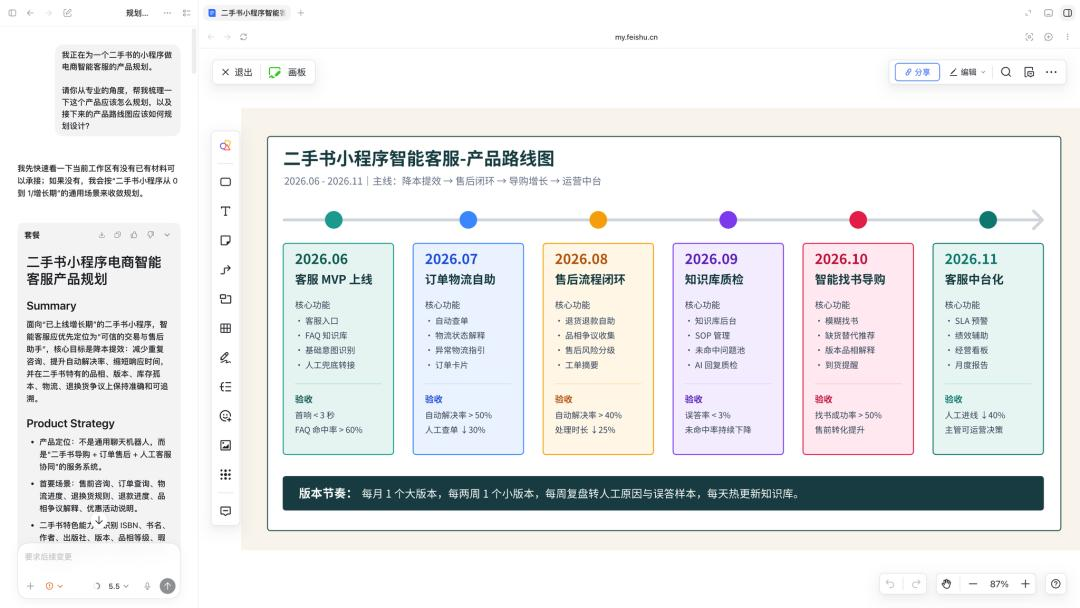Toggle voice input microphone in chat box
Image resolution: width=1080 pixels, height=608 pixels.
pos(147,586)
